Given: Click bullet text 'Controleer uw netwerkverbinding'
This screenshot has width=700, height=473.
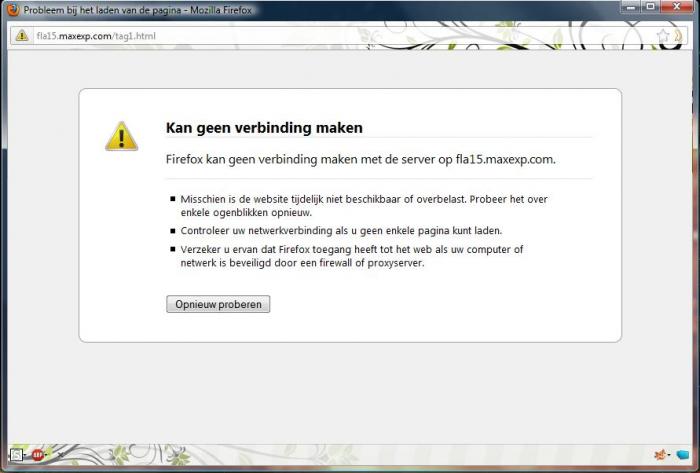Looking at the screenshot, I should (x=256, y=231).
